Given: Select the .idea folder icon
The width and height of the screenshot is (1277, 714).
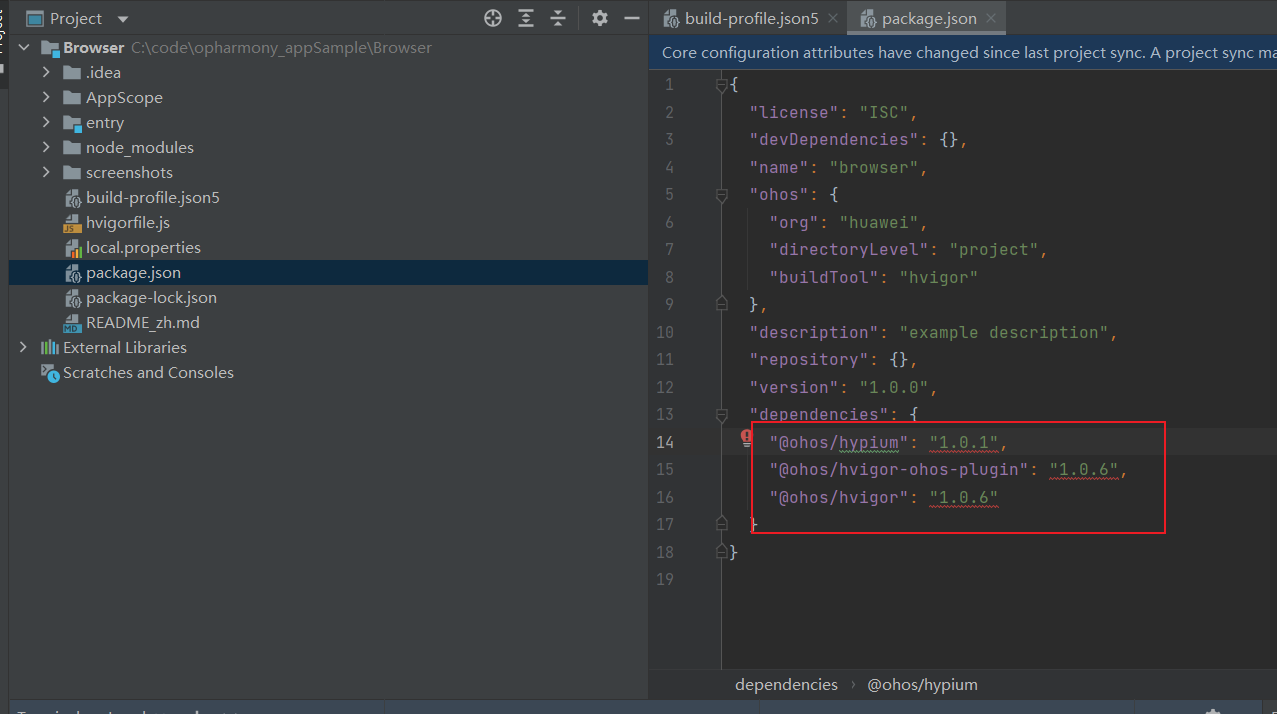Looking at the screenshot, I should (71, 72).
